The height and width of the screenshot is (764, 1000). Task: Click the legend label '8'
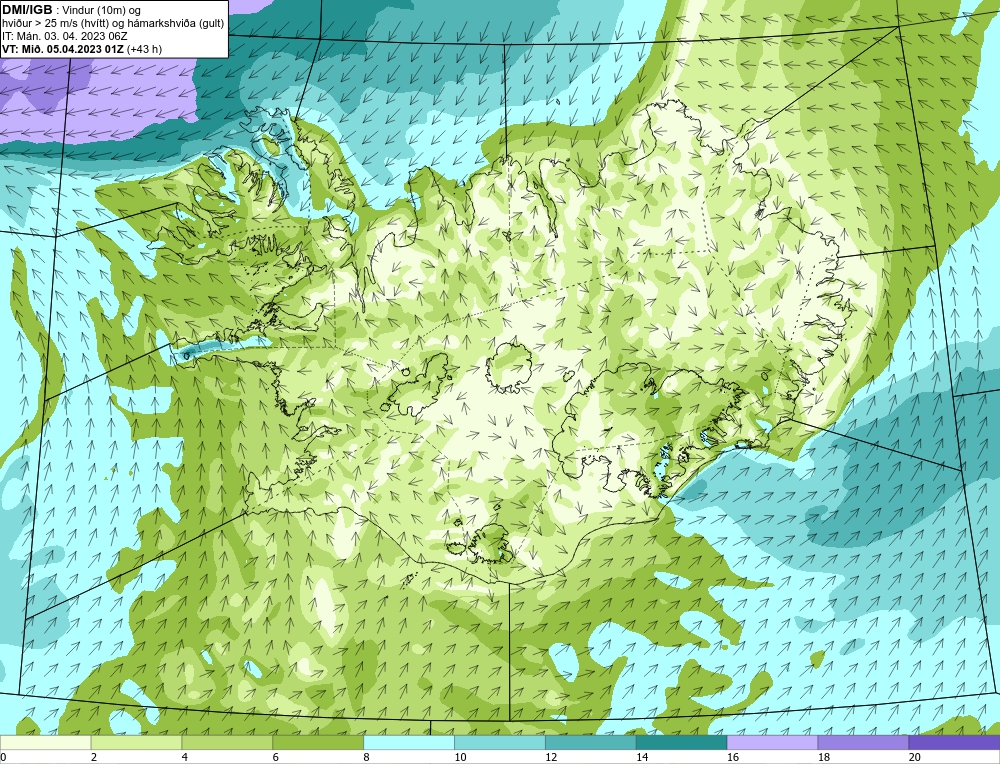point(367,757)
